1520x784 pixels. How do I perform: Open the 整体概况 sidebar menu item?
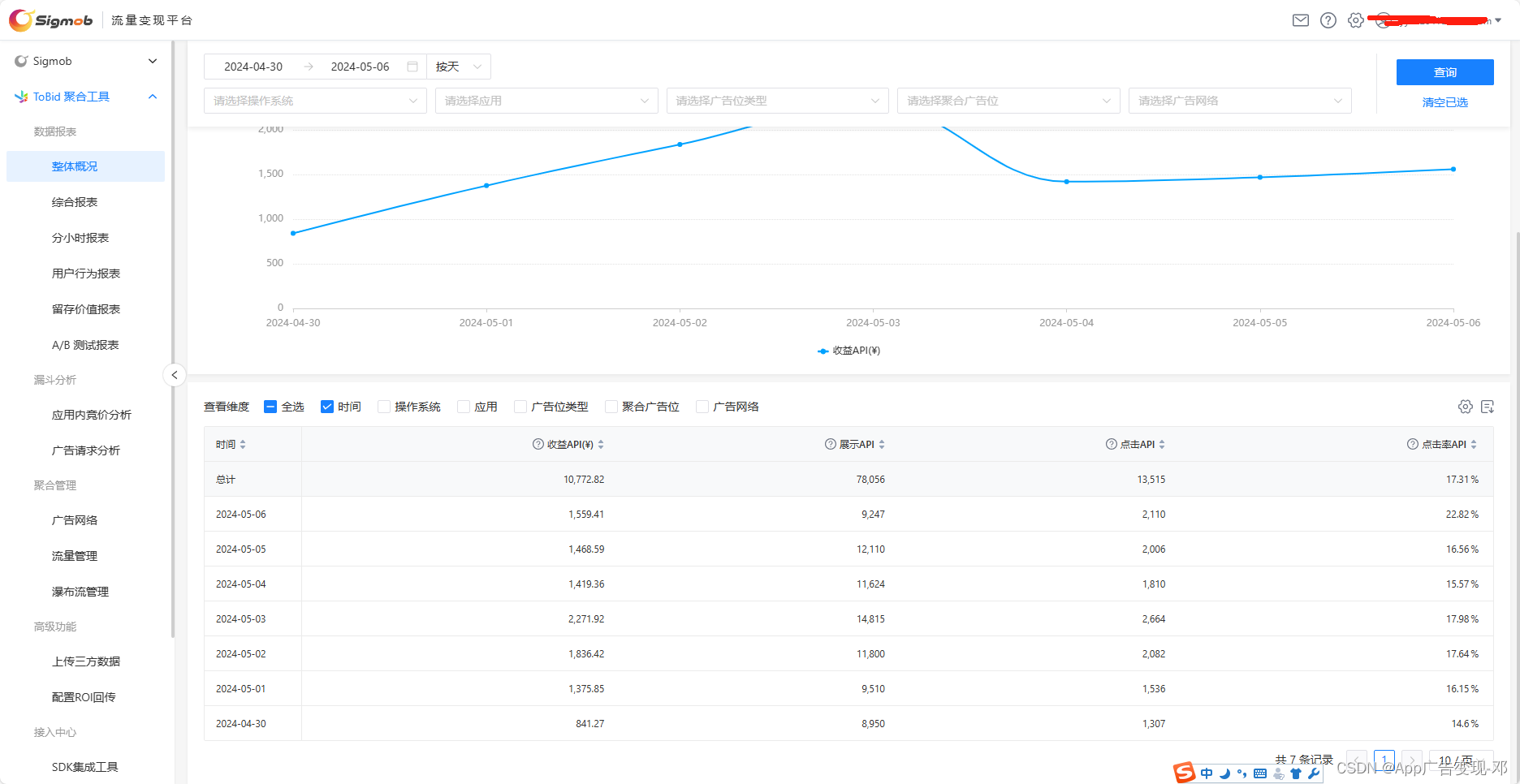[x=85, y=166]
